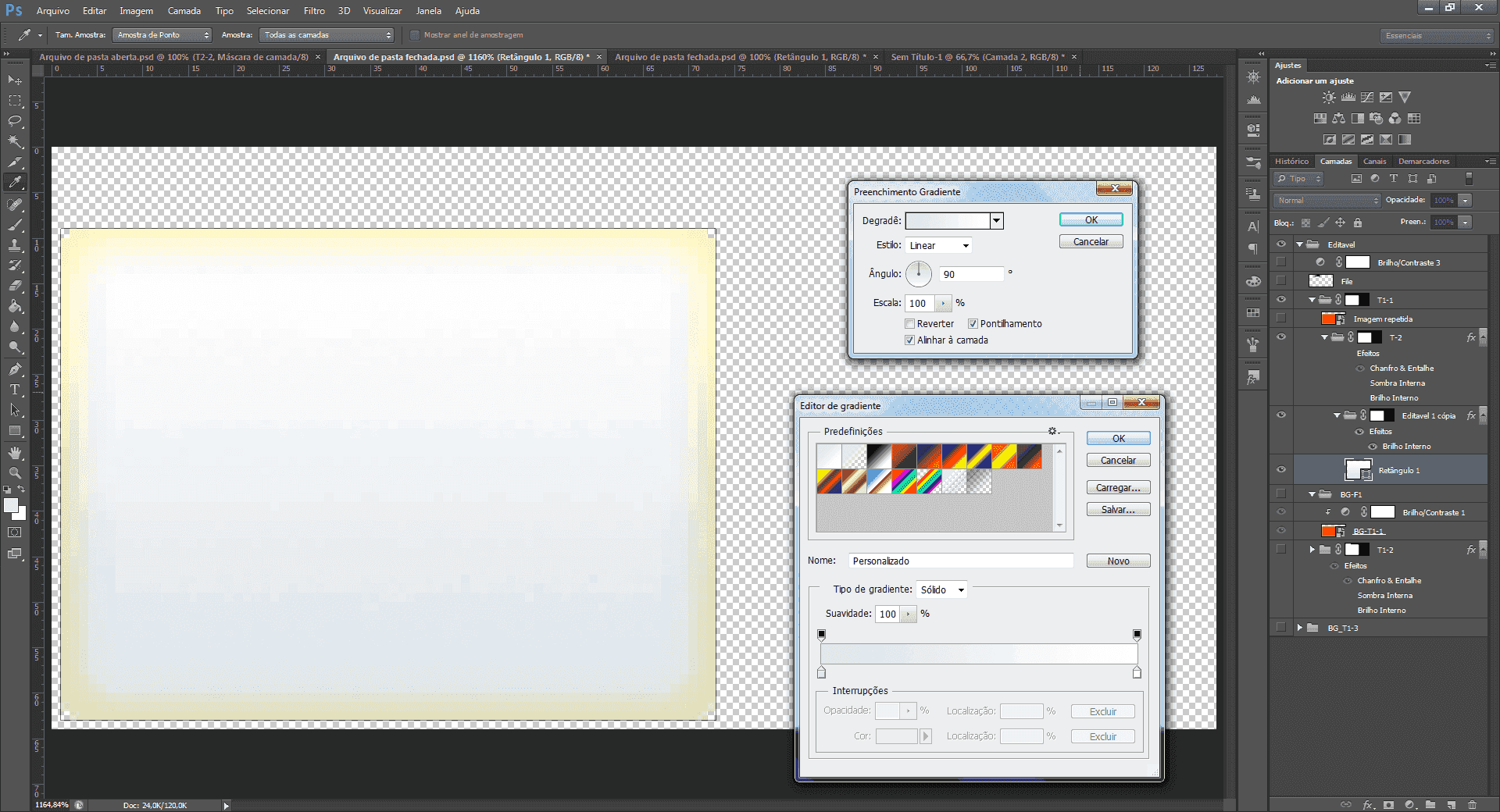Uncheck Alinhar à camada checkbox
This screenshot has width=1500, height=812.
(909, 340)
